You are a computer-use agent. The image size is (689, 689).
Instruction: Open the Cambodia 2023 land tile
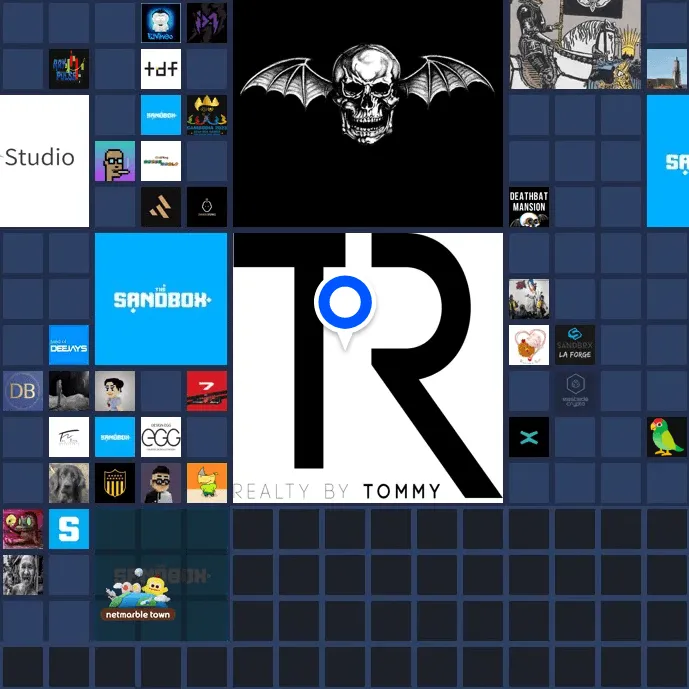pos(207,115)
